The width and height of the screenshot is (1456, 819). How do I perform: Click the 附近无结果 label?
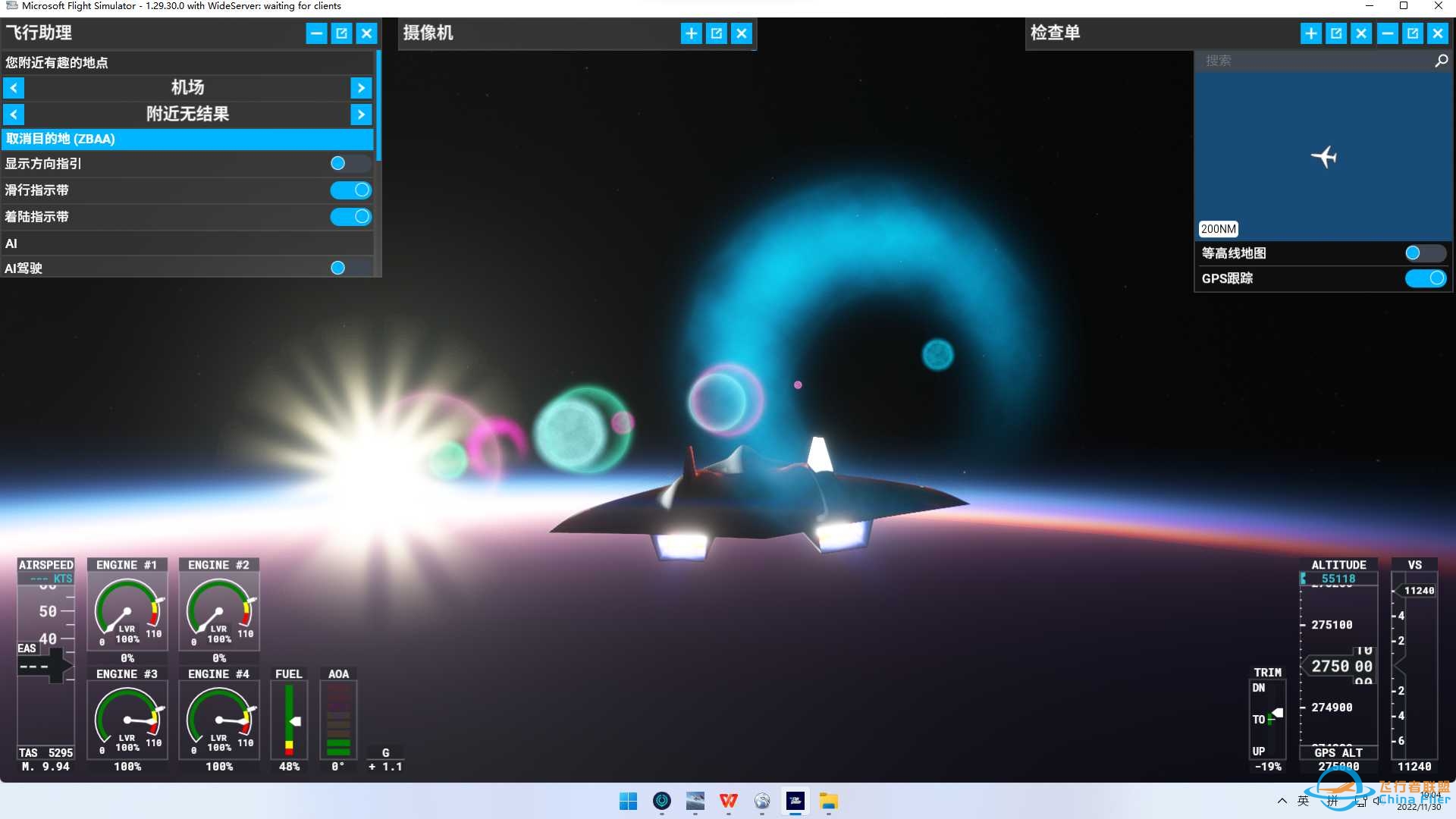coord(187,114)
